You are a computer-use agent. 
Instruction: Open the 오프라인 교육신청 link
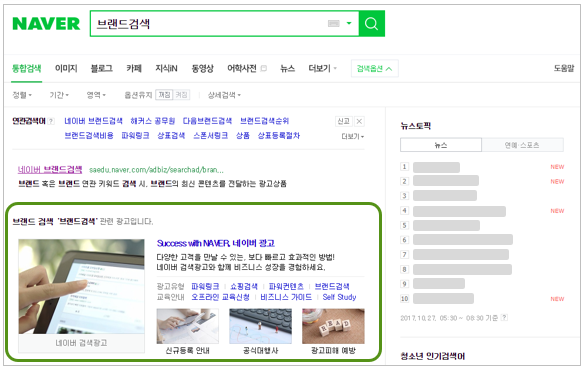pos(220,297)
